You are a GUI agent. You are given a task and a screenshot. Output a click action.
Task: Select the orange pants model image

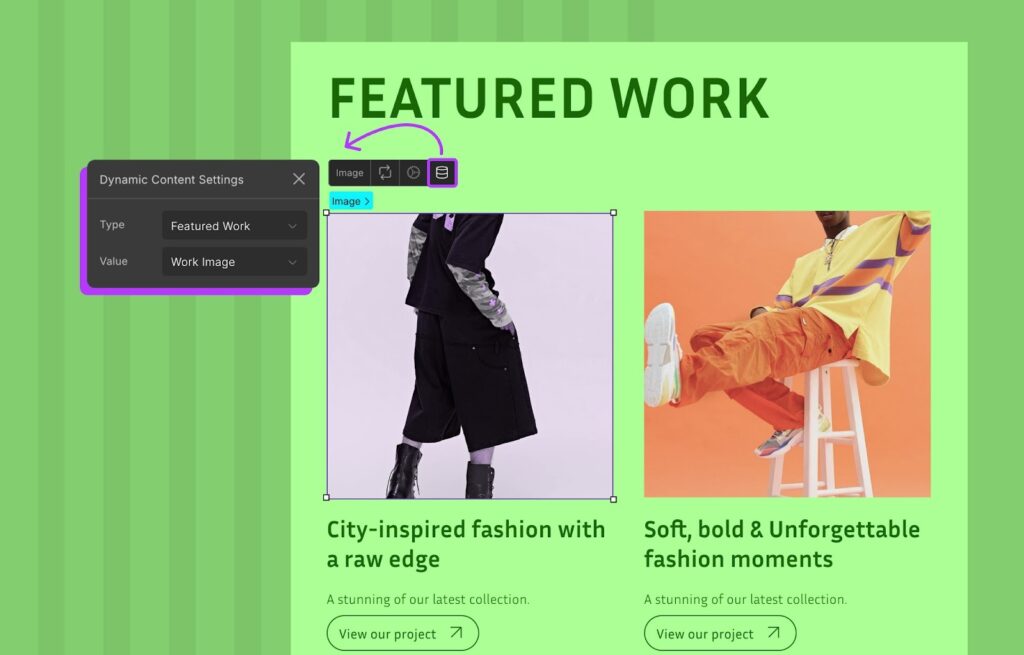tap(787, 354)
